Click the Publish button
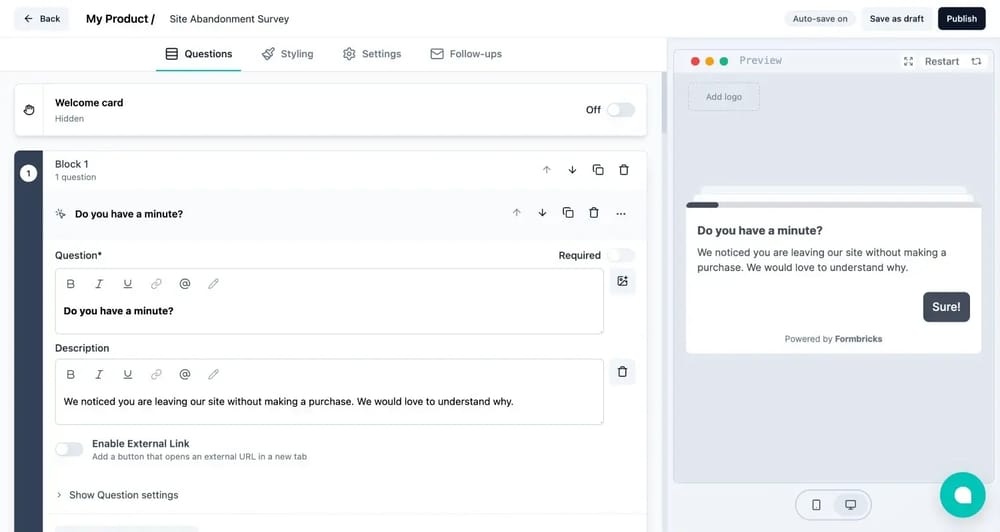 coord(961,19)
